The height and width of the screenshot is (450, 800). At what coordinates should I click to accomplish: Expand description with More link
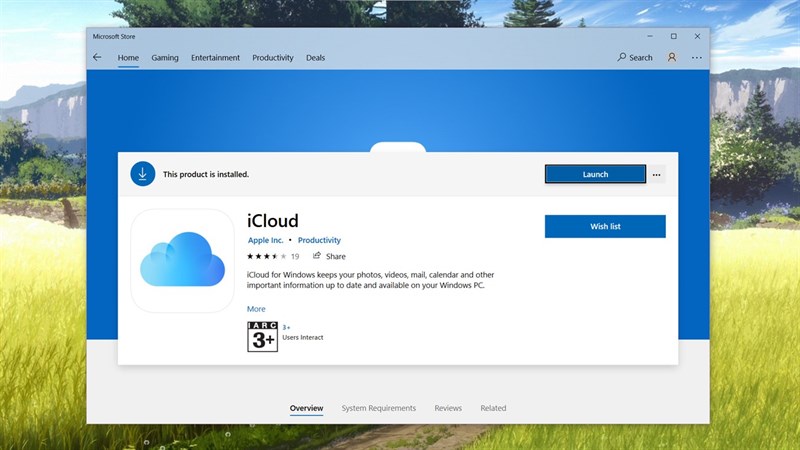[x=256, y=309]
